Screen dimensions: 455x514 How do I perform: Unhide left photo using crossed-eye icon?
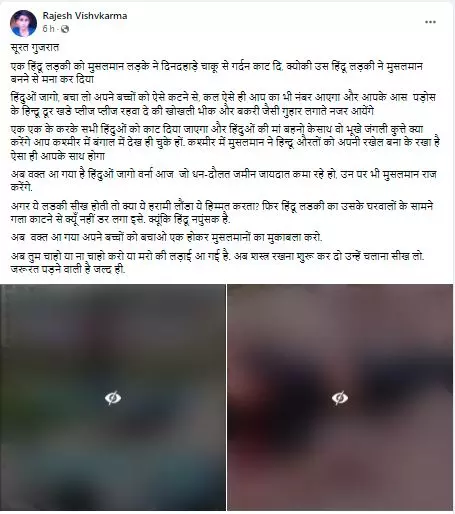point(113,398)
